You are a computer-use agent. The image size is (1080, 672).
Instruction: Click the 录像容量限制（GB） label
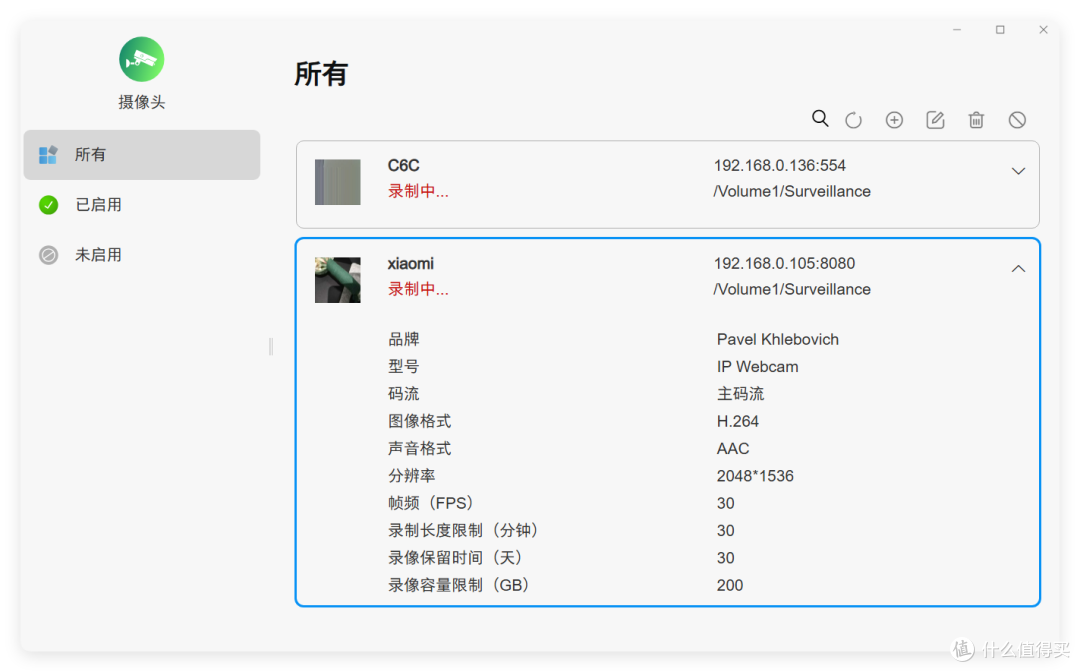pos(461,585)
